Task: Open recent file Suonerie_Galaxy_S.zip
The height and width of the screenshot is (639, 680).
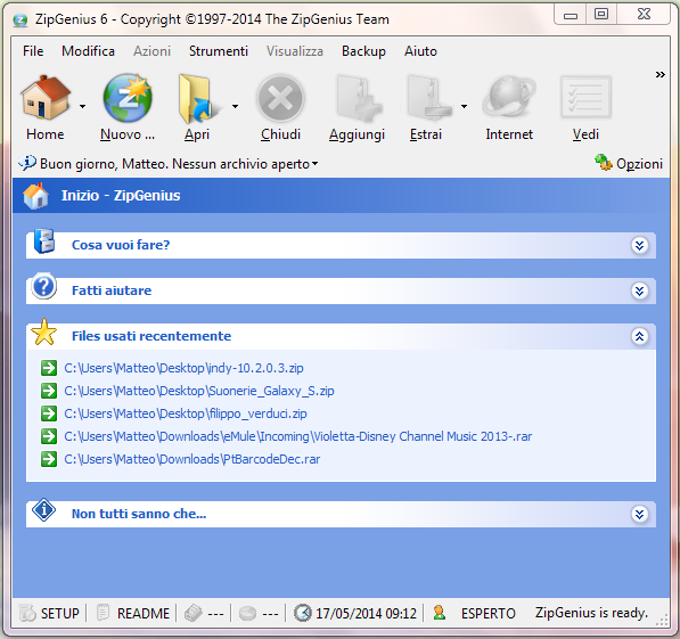Action: pyautogui.click(x=199, y=390)
